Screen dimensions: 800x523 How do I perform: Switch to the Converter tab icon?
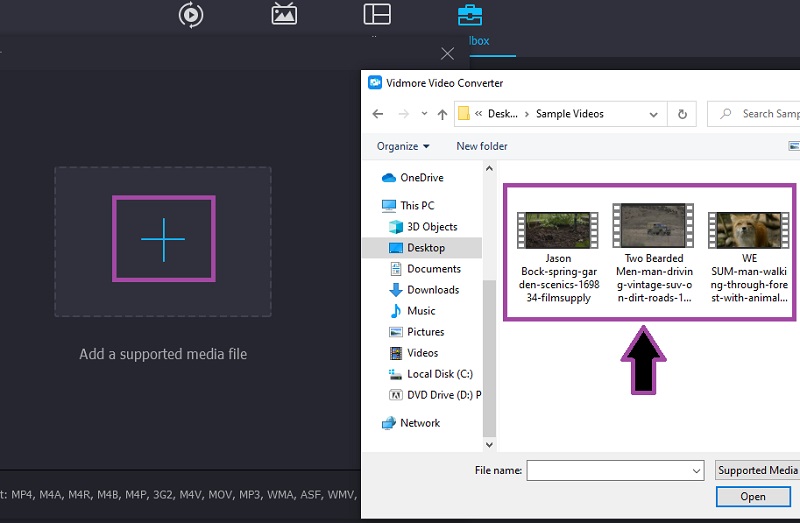190,15
